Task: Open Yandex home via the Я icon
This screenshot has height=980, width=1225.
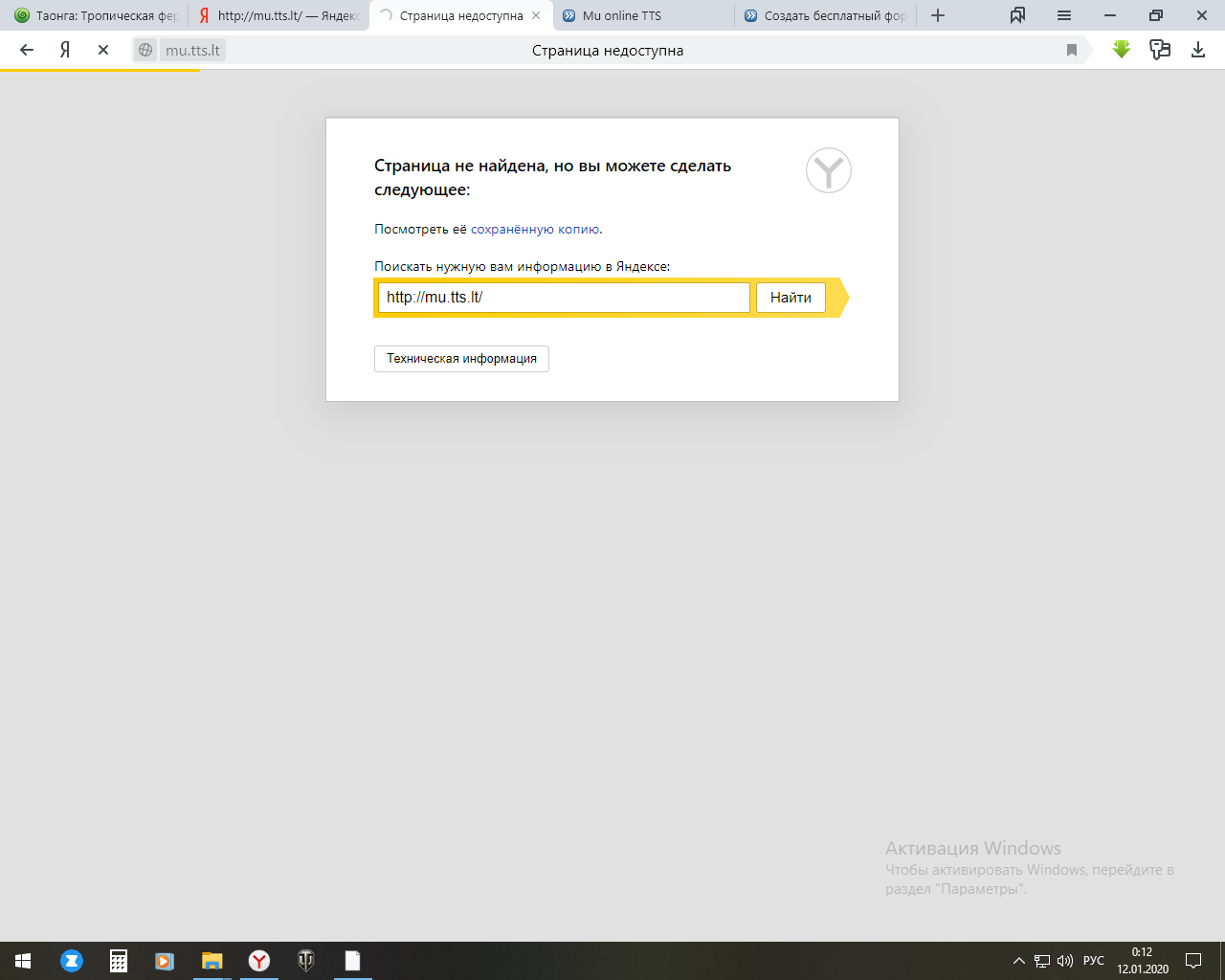Action: (65, 50)
